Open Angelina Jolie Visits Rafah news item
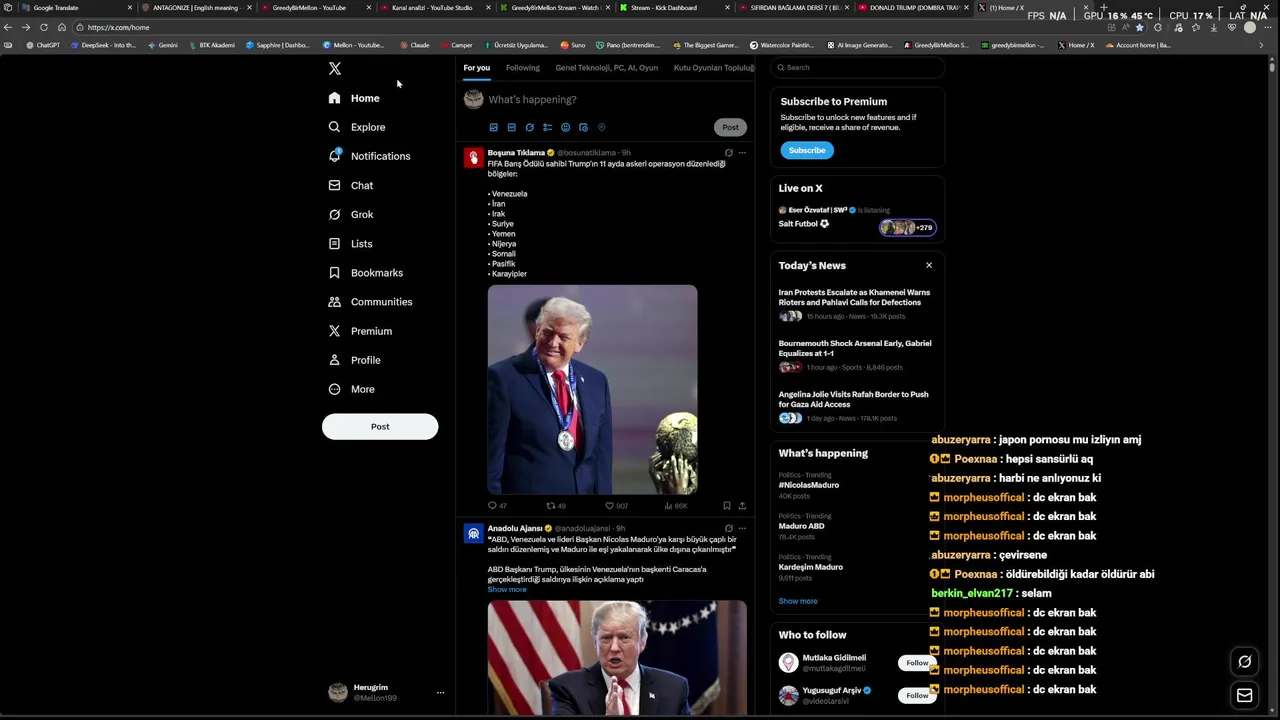 tap(855, 408)
